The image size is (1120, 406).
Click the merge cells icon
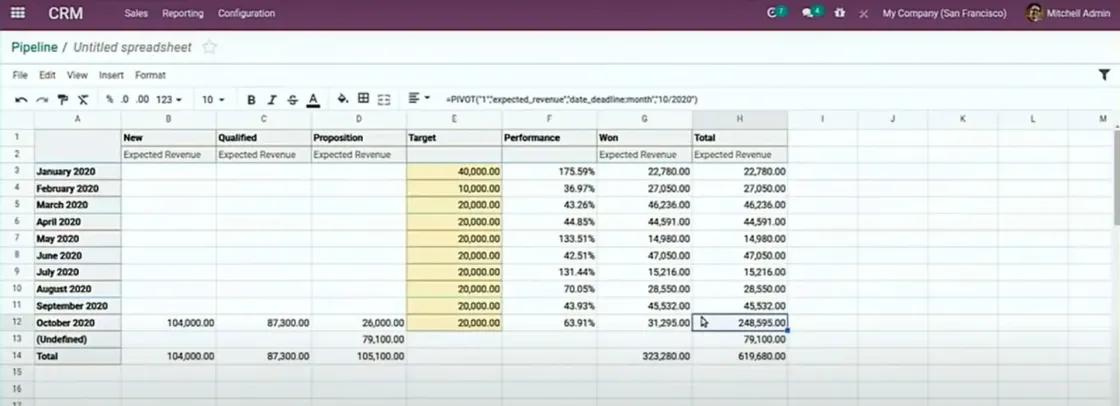click(x=384, y=99)
